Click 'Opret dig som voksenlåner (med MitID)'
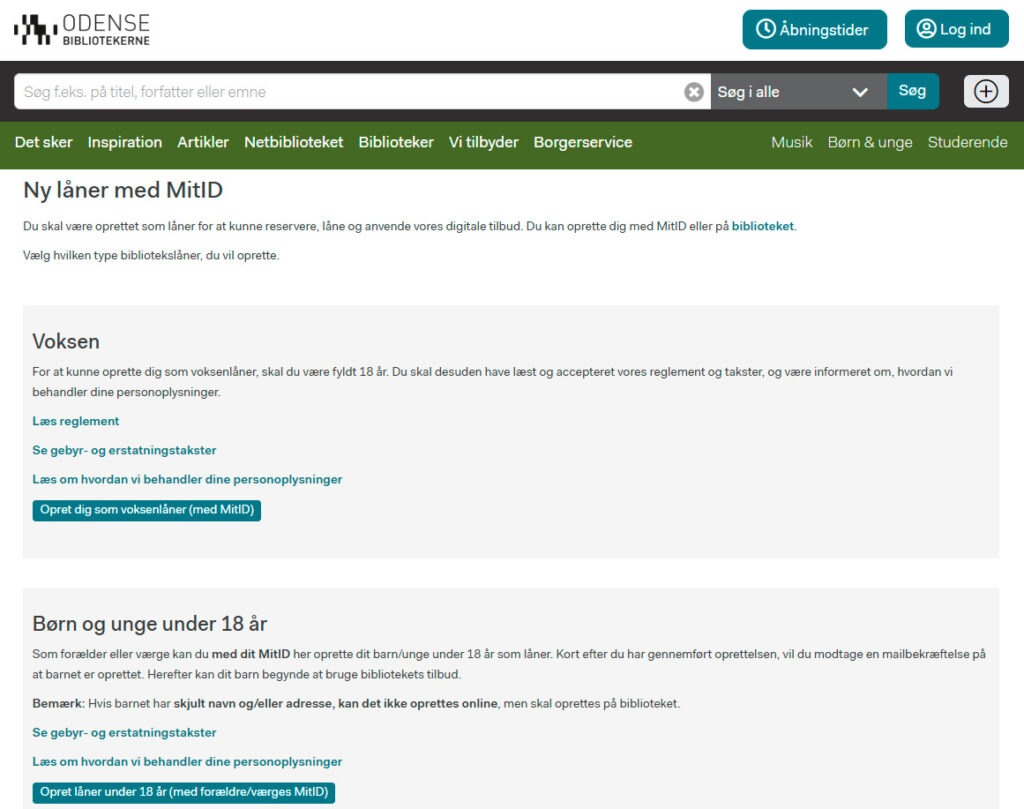This screenshot has width=1024, height=809. coord(147,510)
